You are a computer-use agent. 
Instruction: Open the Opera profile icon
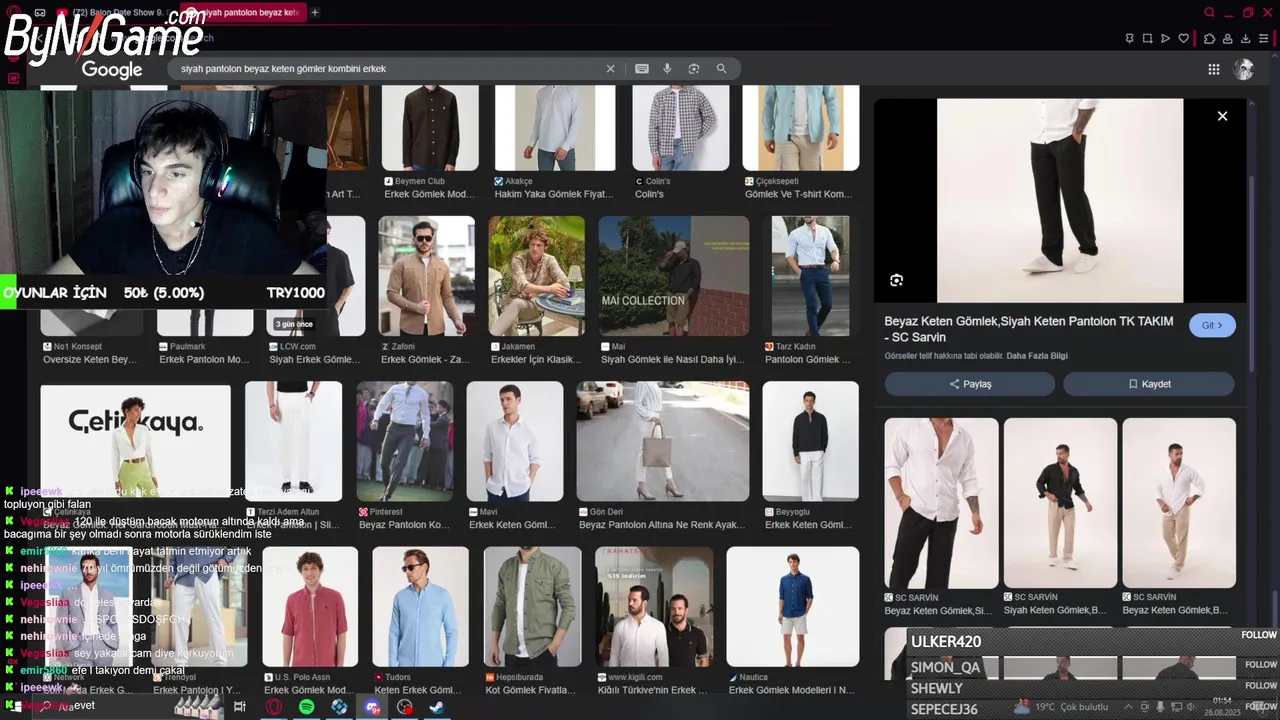1227,38
